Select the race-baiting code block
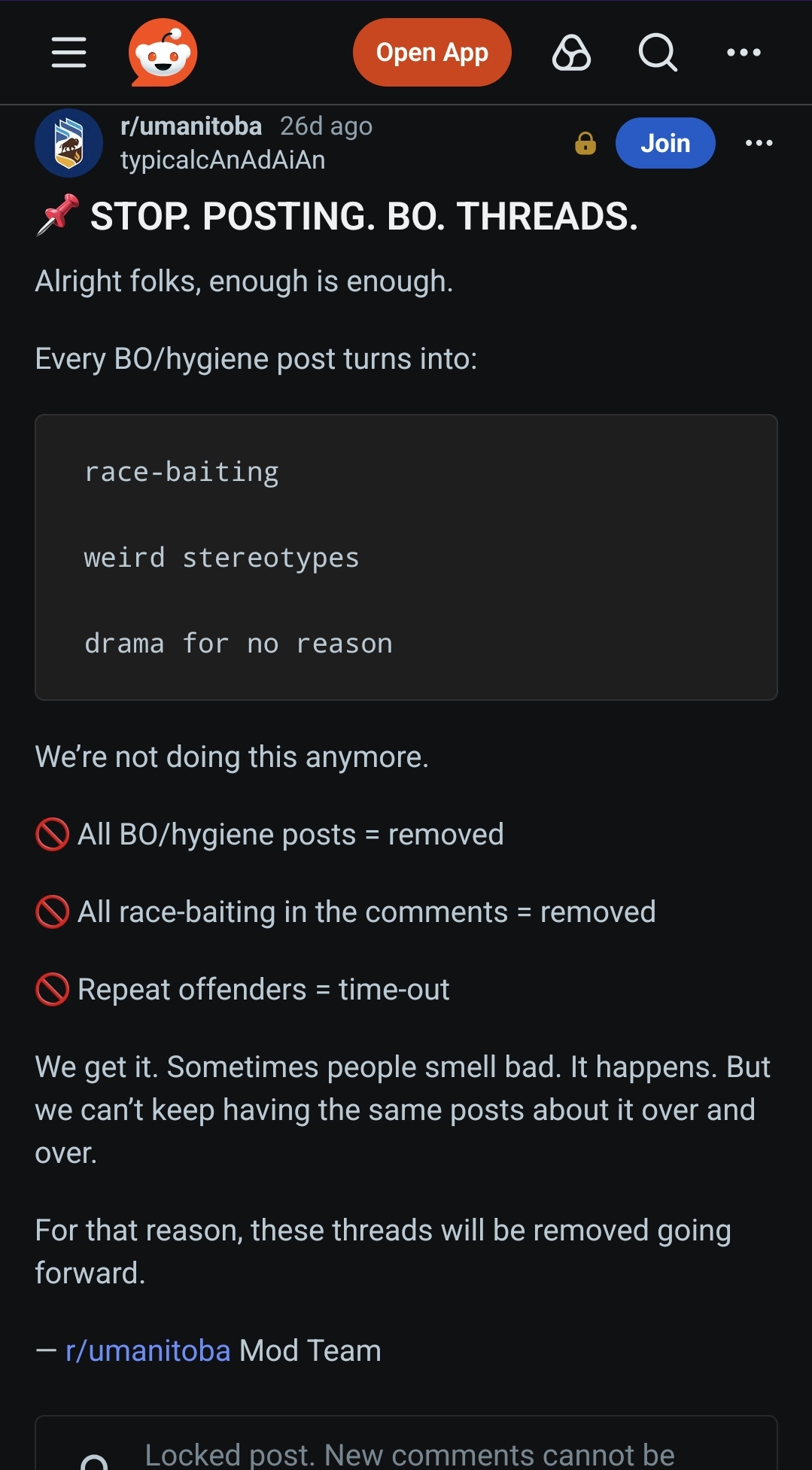Screen dimensions: 812x1470 pyautogui.click(x=406, y=557)
